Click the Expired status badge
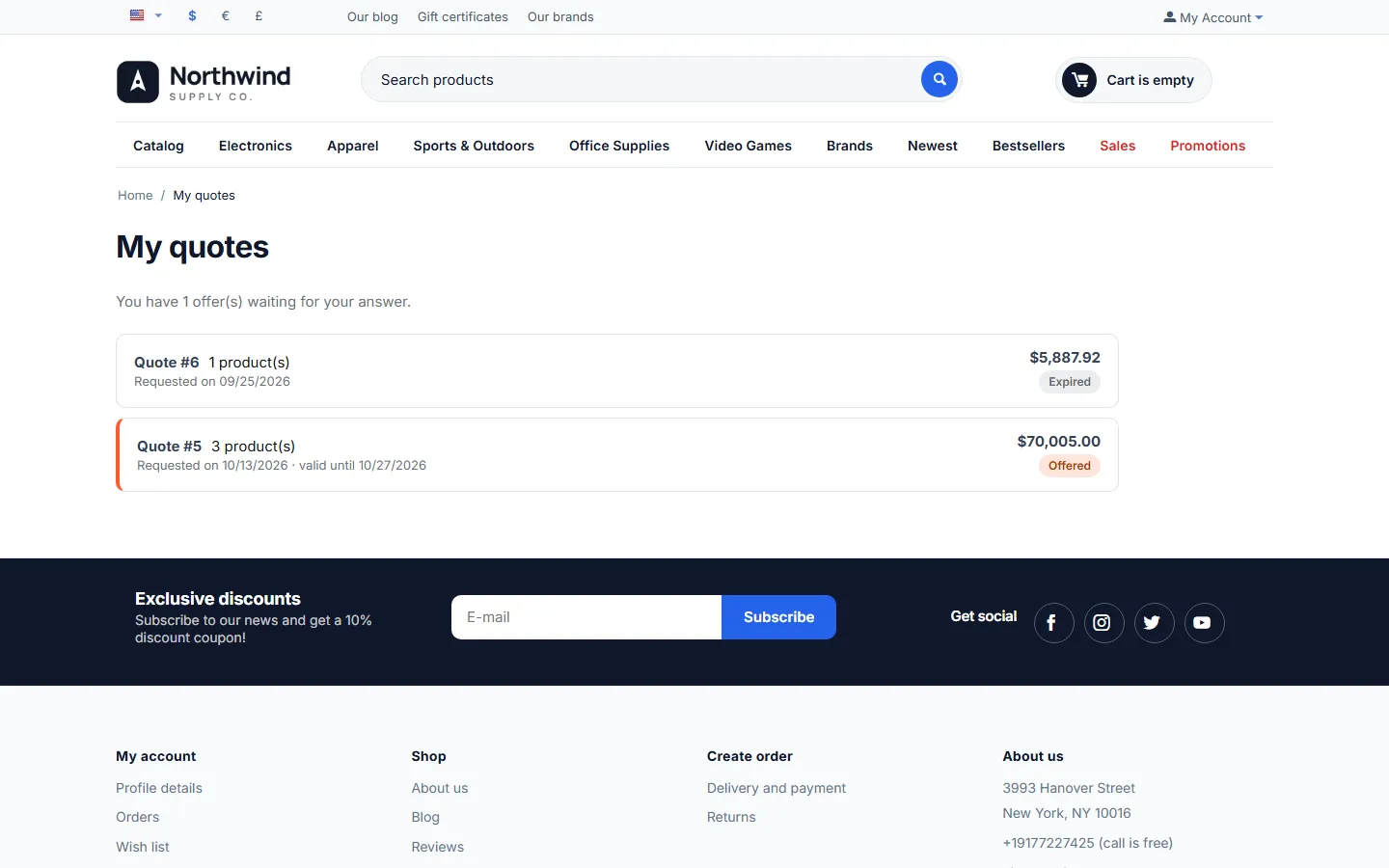Image resolution: width=1389 pixels, height=868 pixels. [1070, 382]
